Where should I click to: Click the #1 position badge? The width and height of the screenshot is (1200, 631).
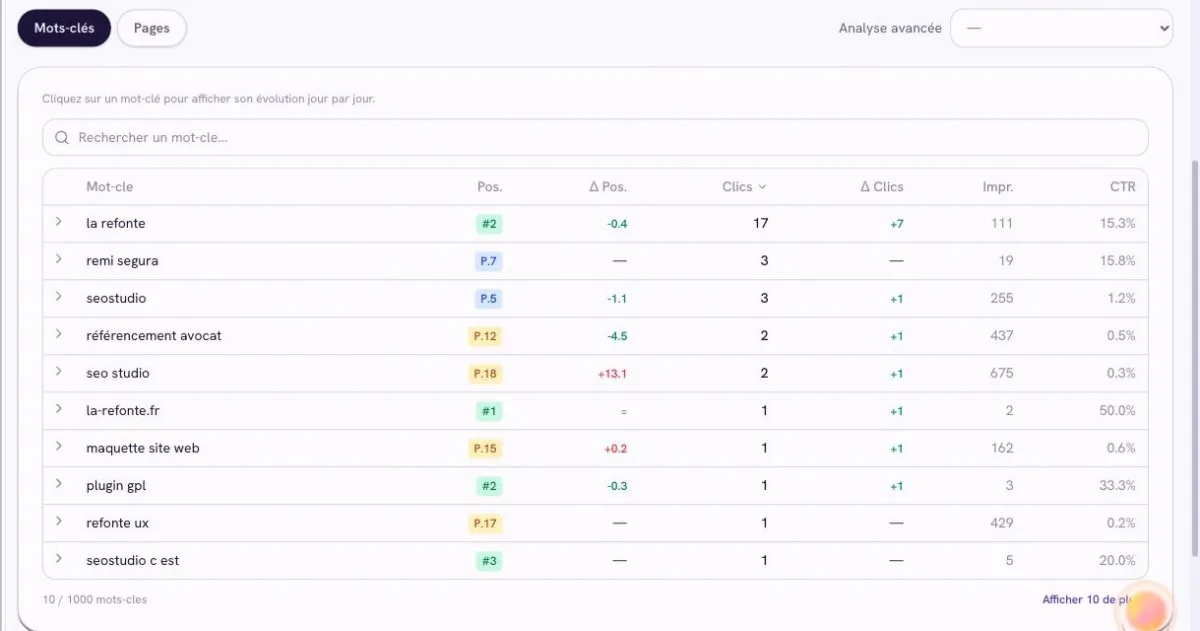tap(489, 411)
